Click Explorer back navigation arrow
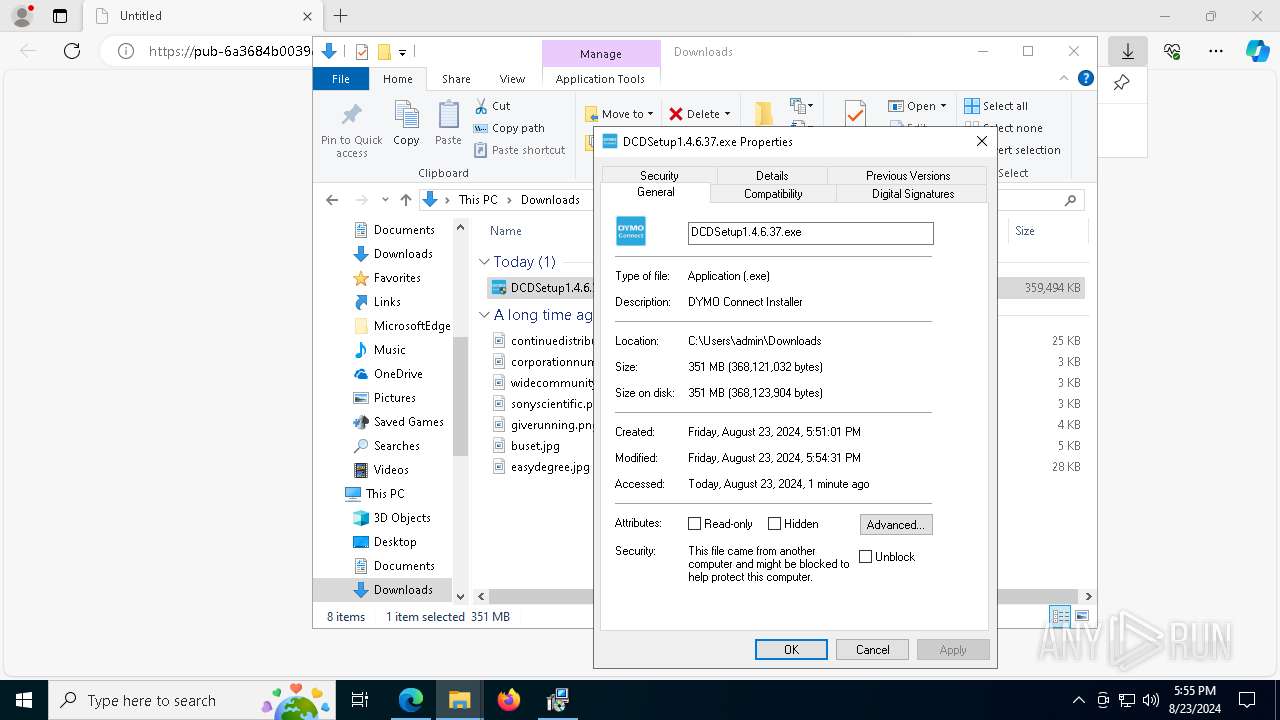The height and width of the screenshot is (720, 1280). tap(332, 200)
